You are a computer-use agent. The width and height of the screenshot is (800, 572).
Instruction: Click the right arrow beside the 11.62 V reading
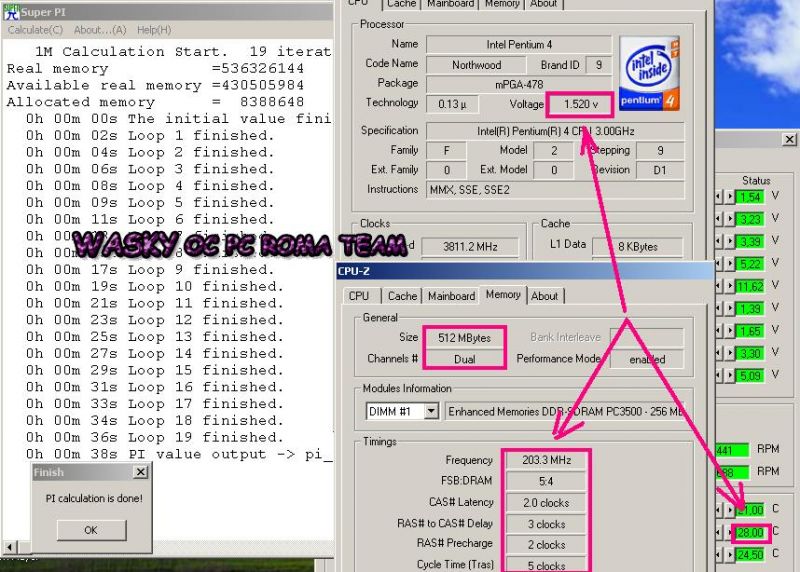click(730, 286)
